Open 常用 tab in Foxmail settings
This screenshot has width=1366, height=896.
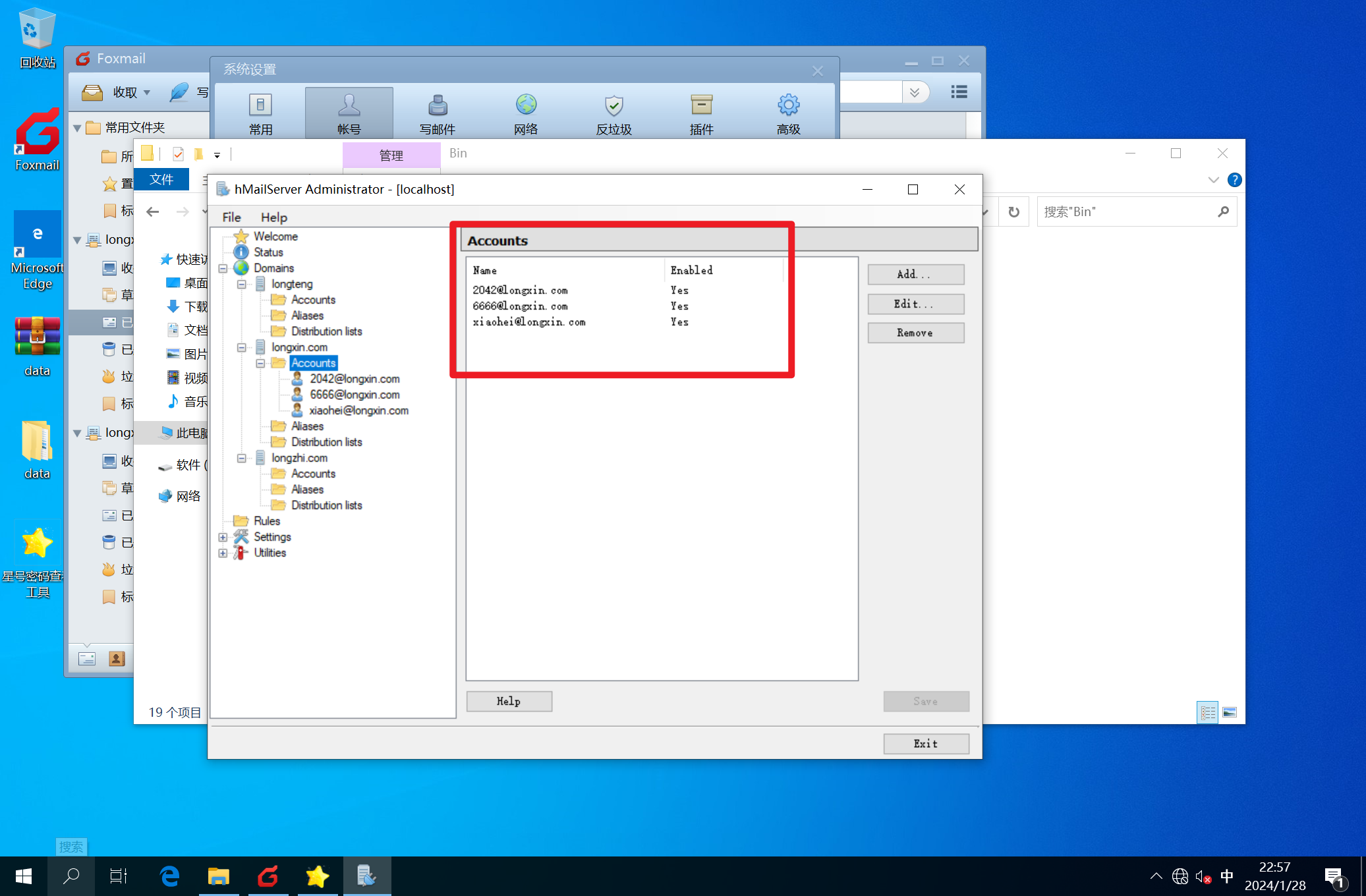261,113
